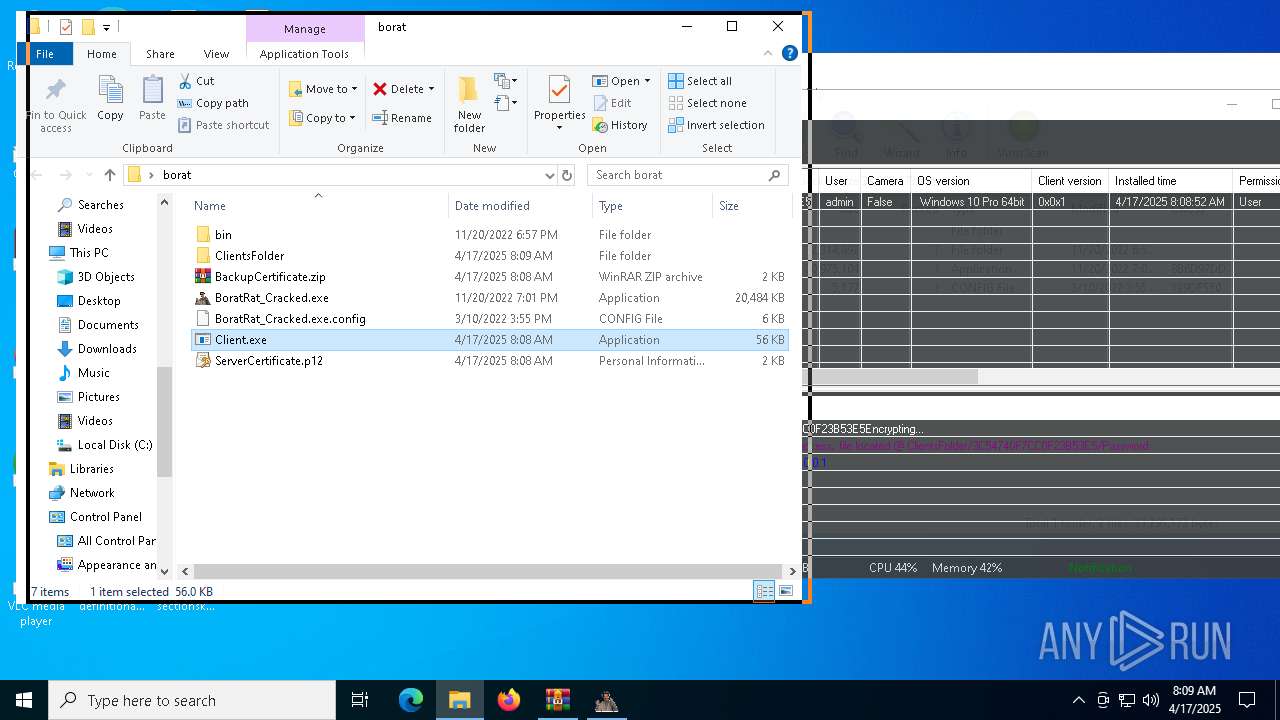Image resolution: width=1280 pixels, height=720 pixels.
Task: Open WinRAR from the taskbar
Action: (557, 700)
